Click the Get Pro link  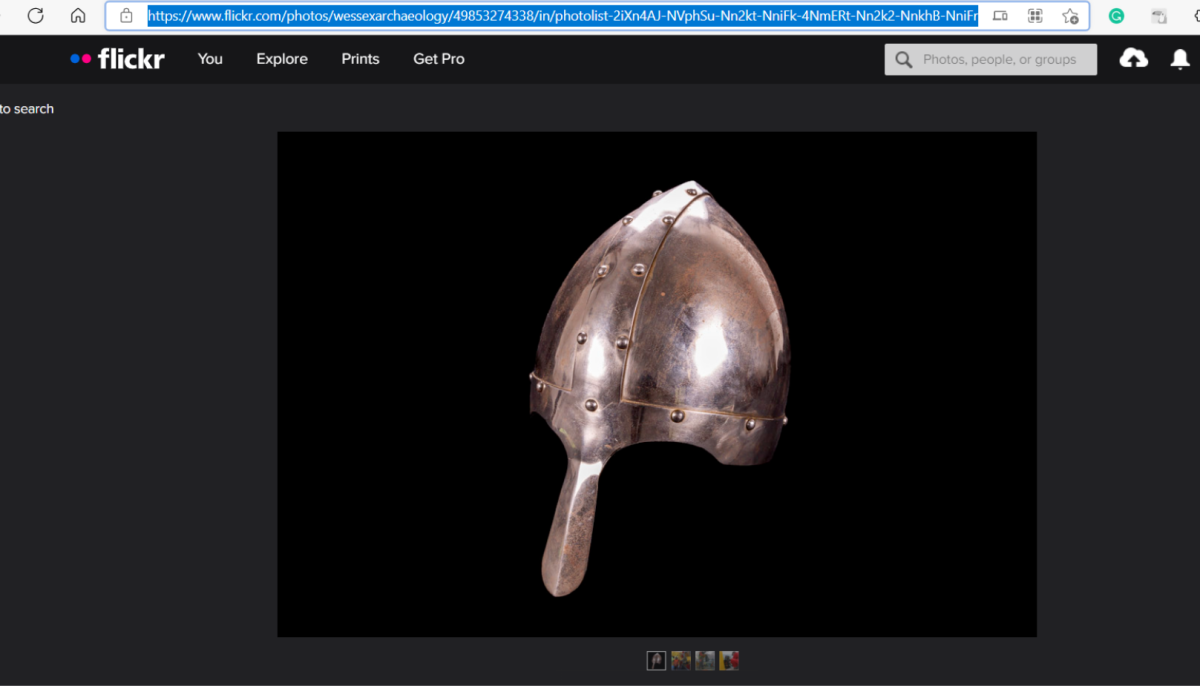pyautogui.click(x=439, y=59)
